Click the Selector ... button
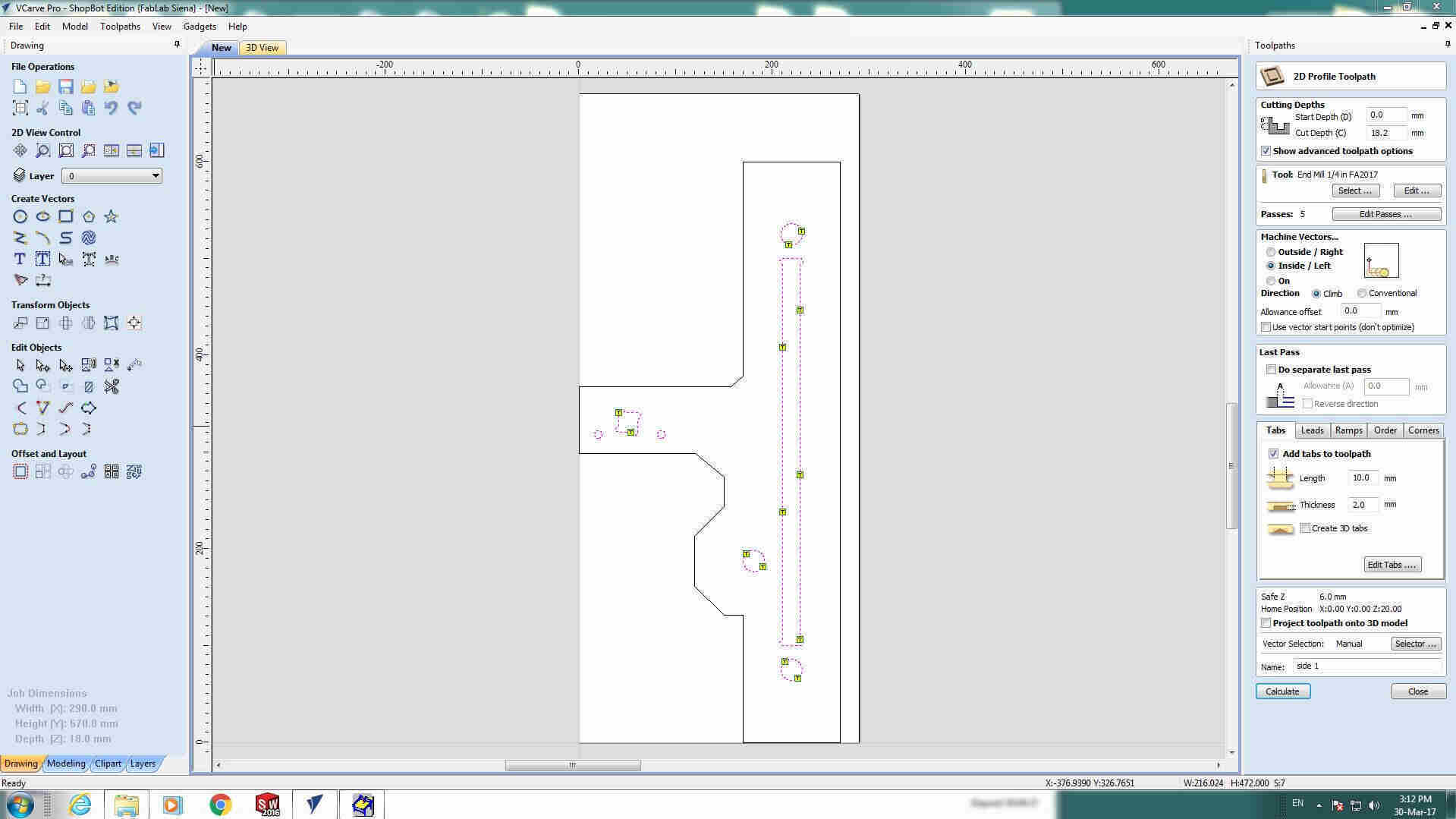This screenshot has height=819, width=1456. pyautogui.click(x=1416, y=644)
